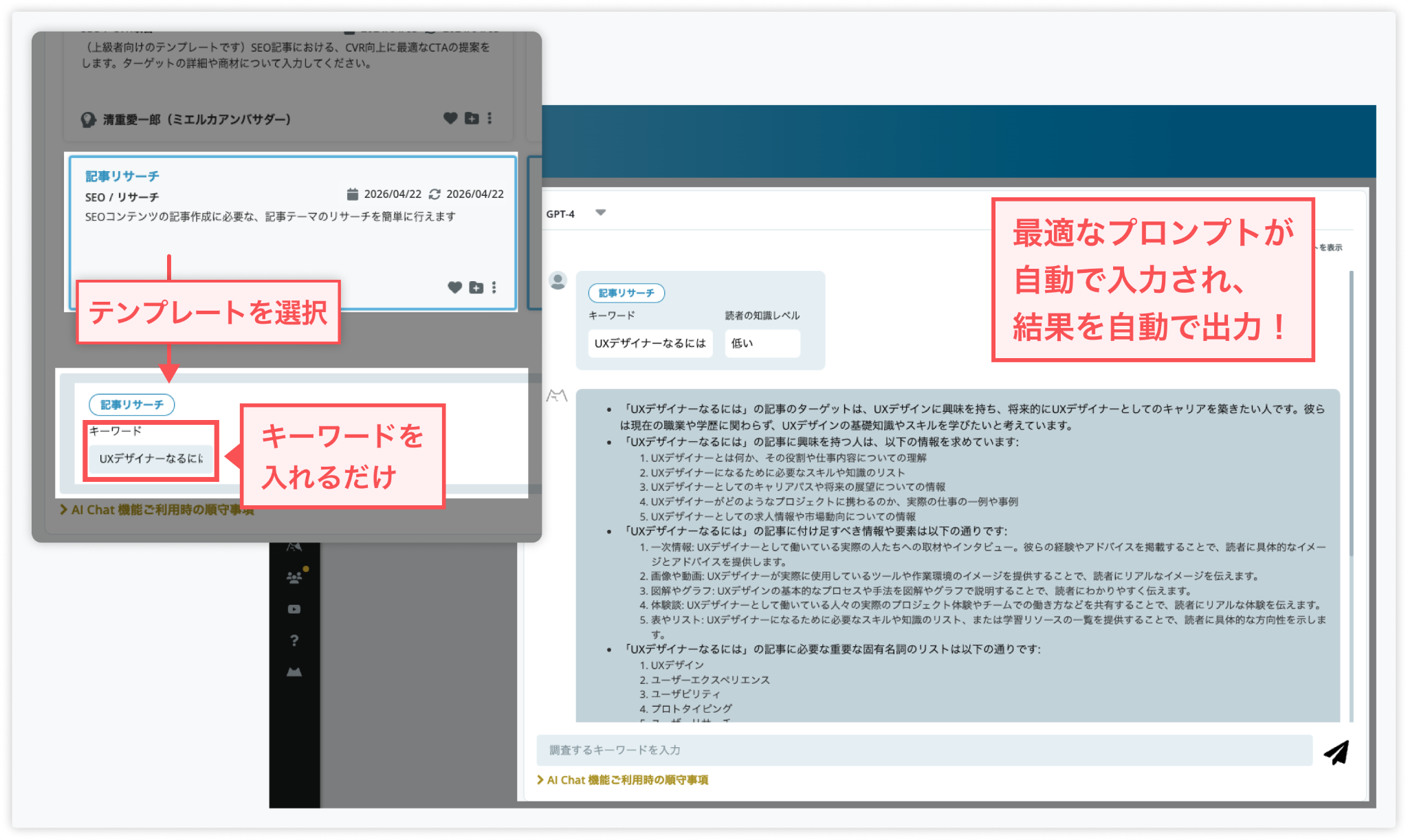Open the GPT-4 model dropdown
1408x840 pixels.
coord(600,213)
